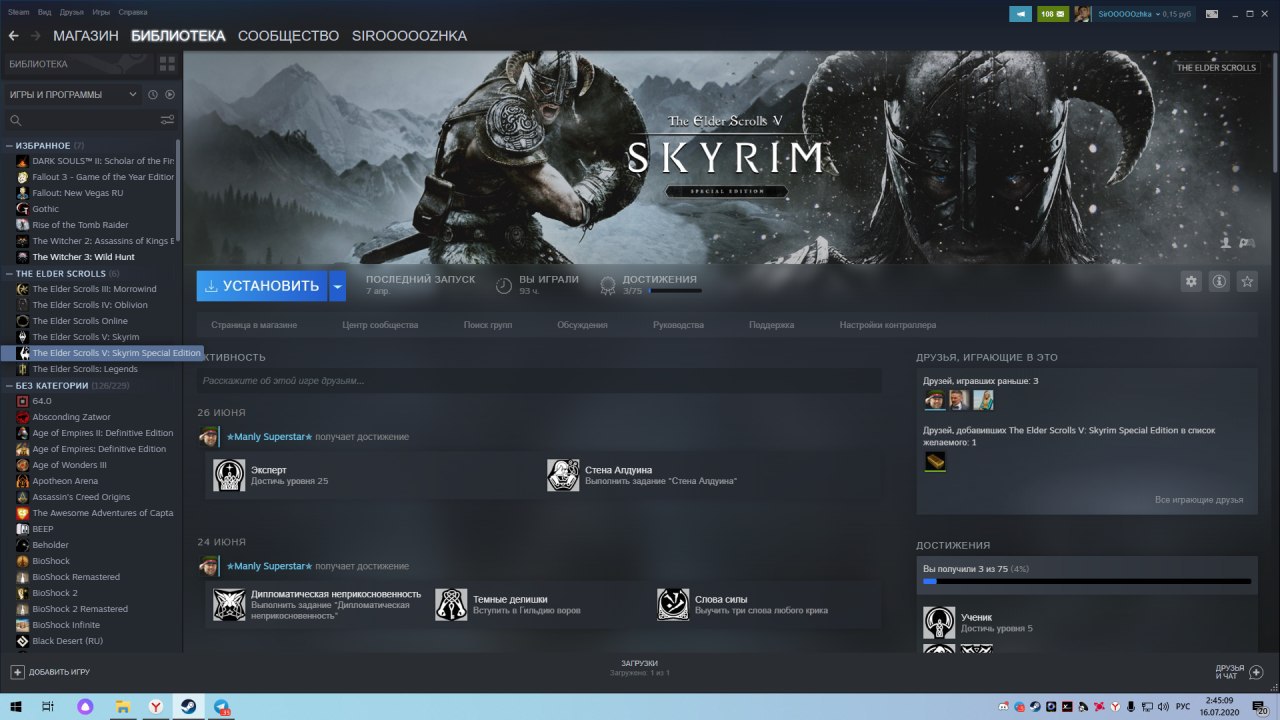Open game settings gear icon
The image size is (1280, 720).
coord(1191,282)
